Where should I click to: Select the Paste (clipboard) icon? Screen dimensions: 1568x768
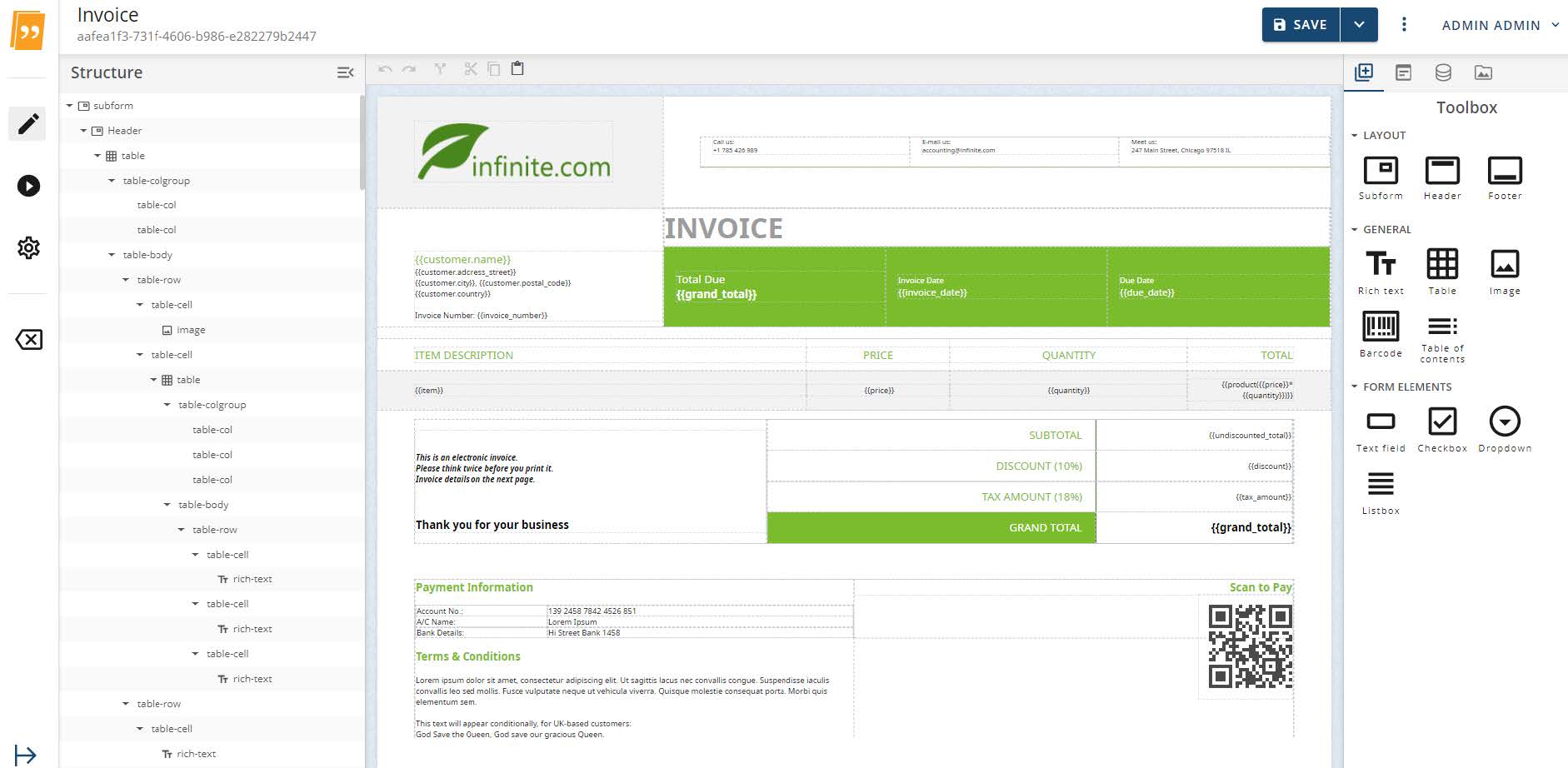point(517,68)
